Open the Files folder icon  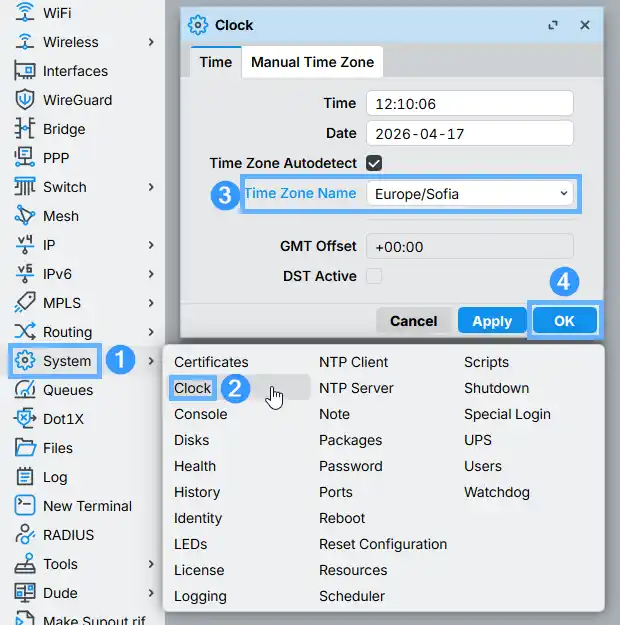point(25,448)
